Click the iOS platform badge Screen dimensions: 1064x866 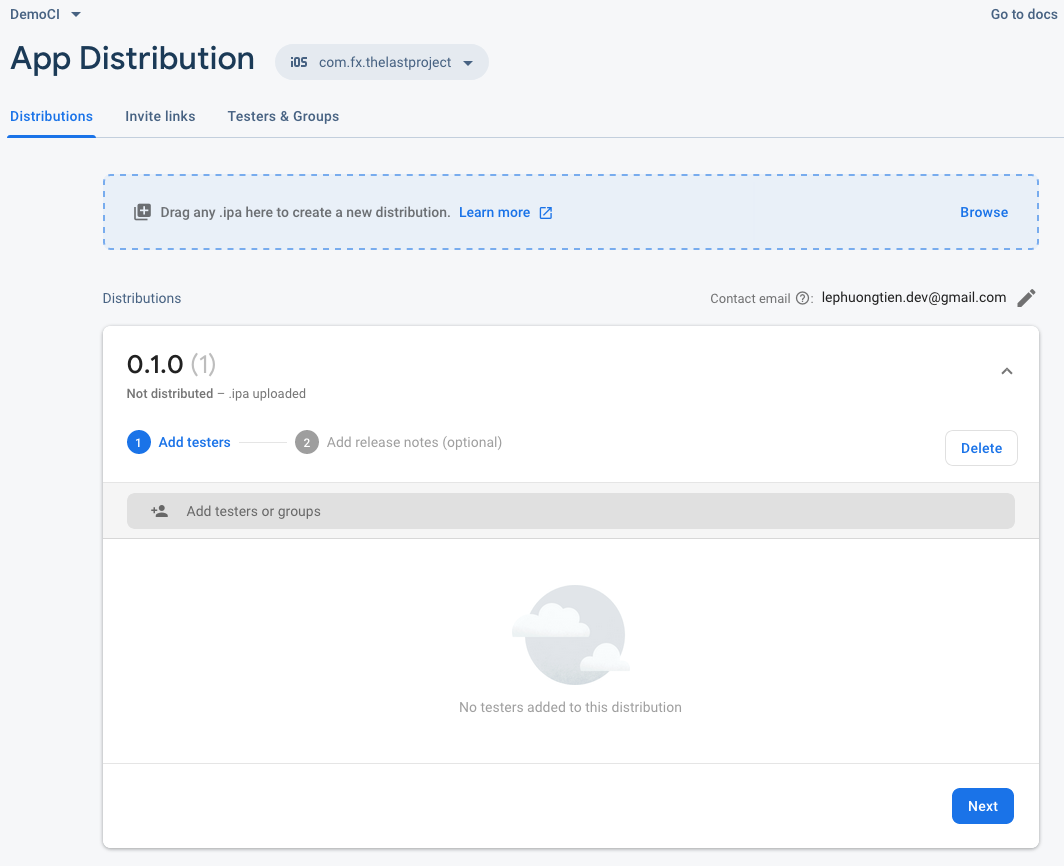[x=299, y=62]
